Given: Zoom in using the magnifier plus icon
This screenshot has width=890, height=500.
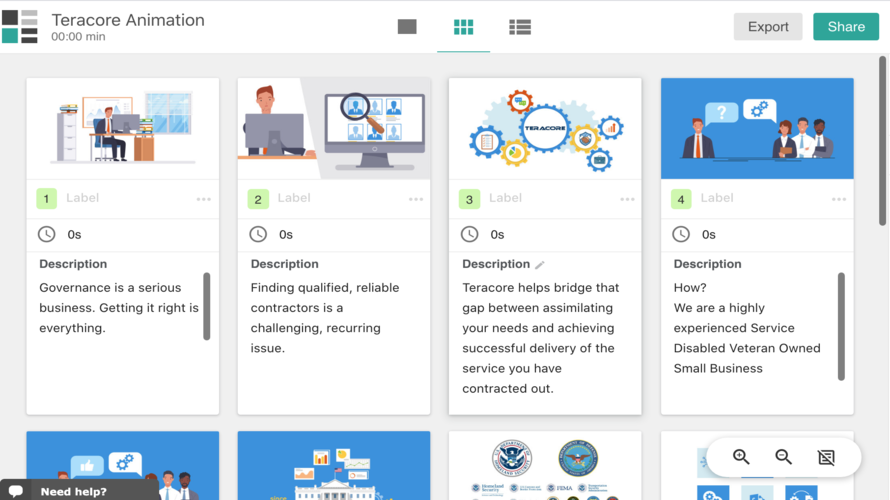Looking at the screenshot, I should click(x=741, y=457).
